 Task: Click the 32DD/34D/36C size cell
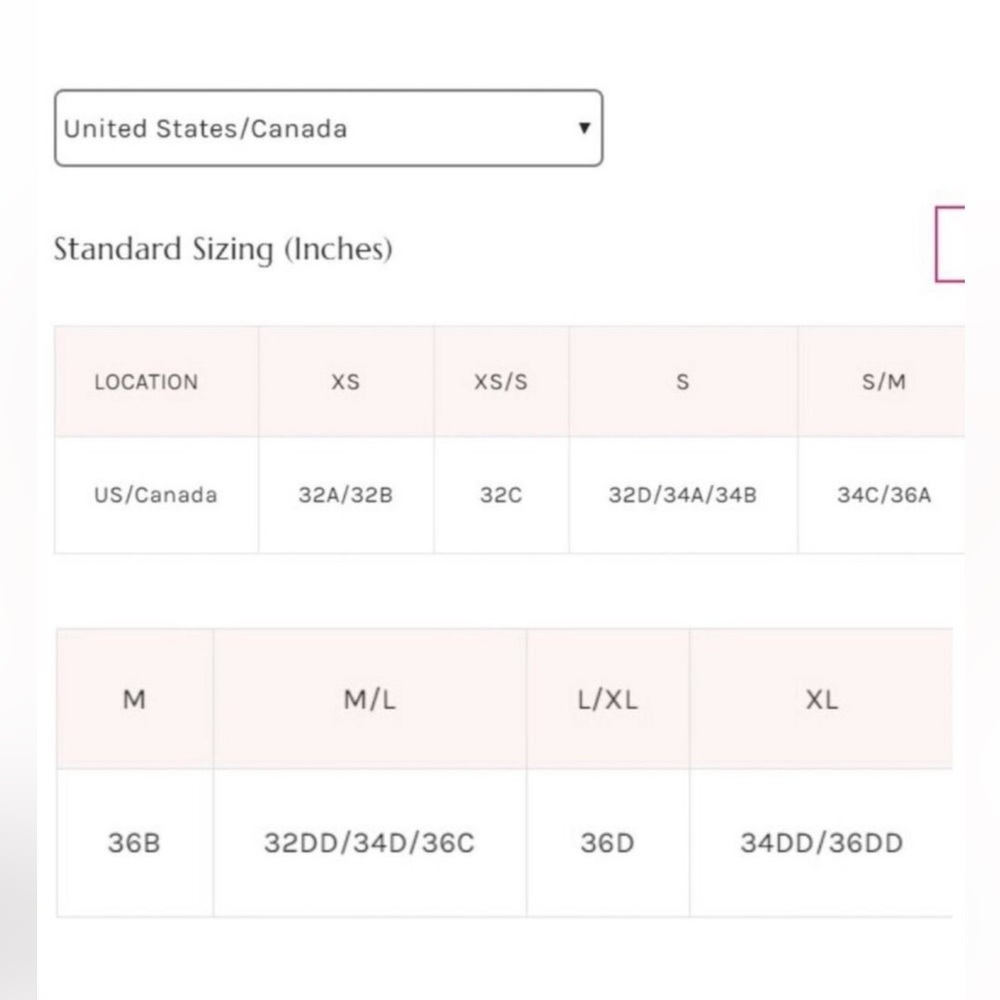pos(370,842)
